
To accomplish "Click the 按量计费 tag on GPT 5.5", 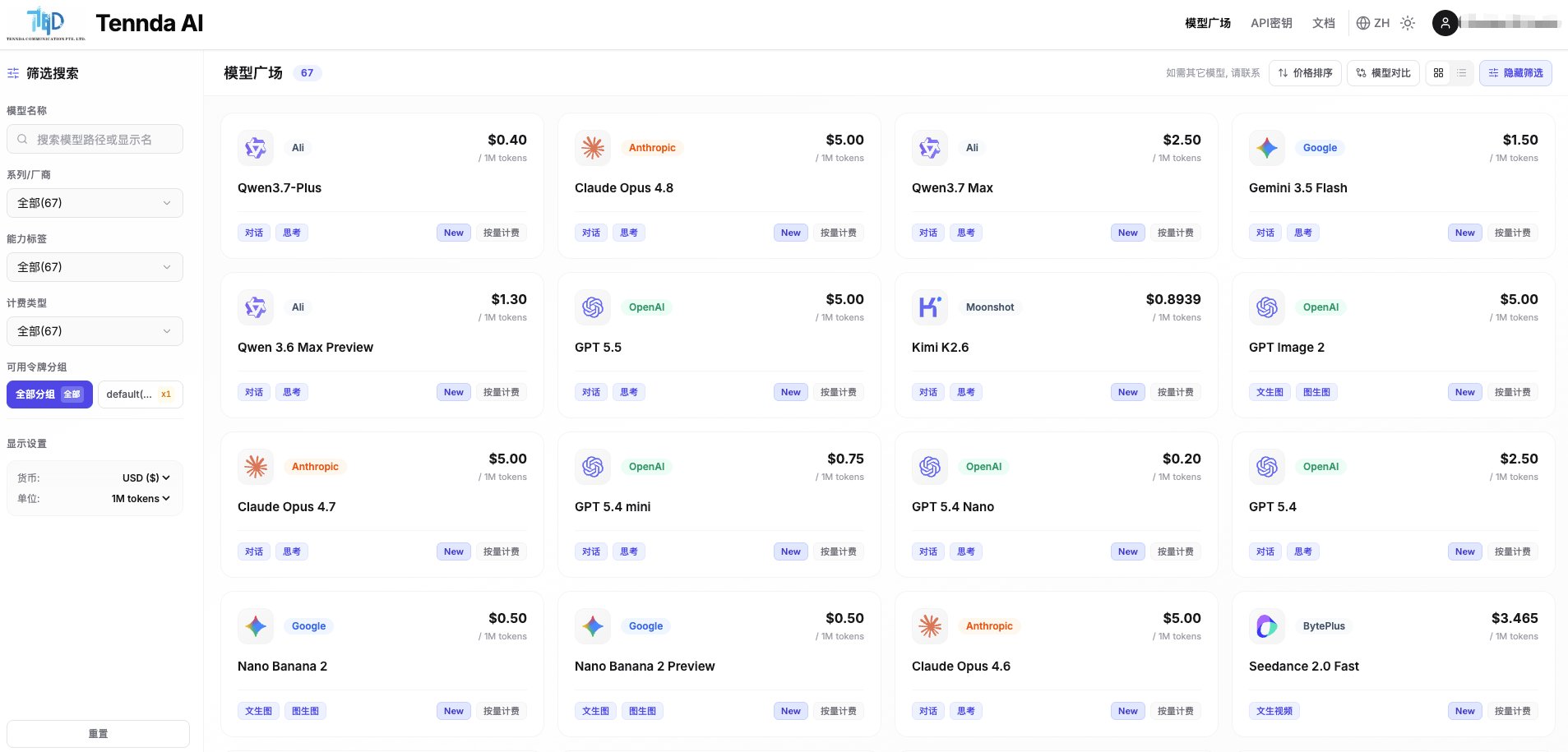I will point(839,392).
